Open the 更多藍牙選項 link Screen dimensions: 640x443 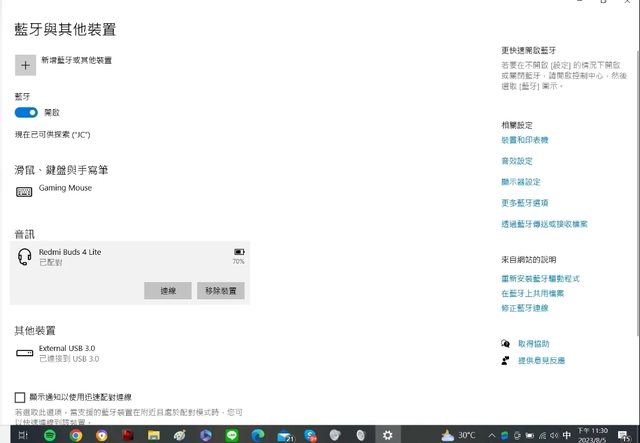point(524,203)
